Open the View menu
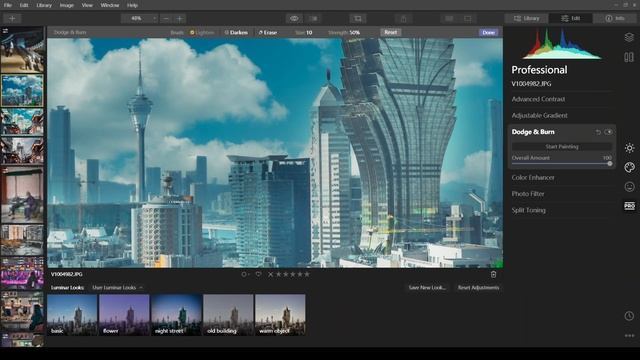This screenshot has width=640, height=360. tap(87, 5)
